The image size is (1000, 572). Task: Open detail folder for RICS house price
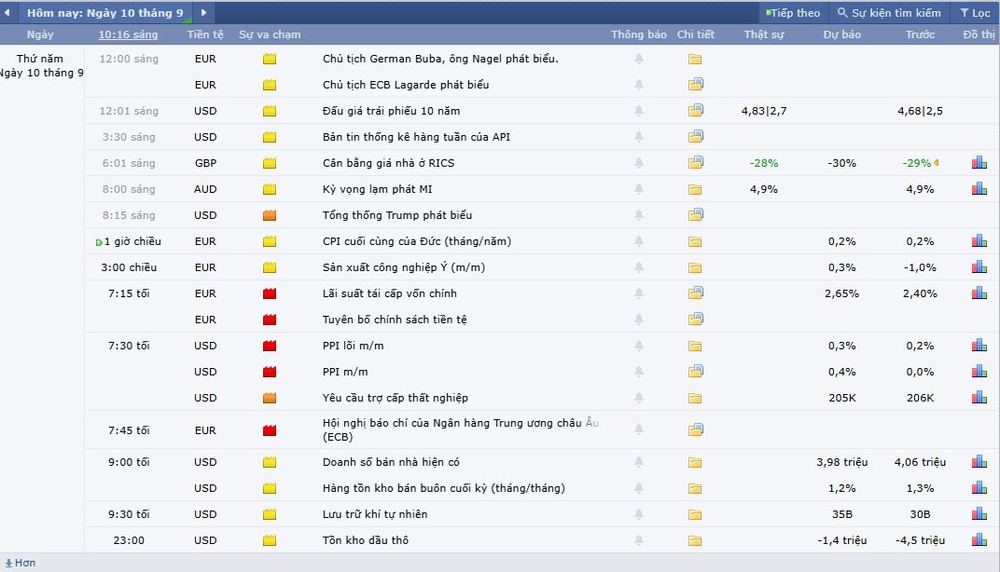pos(695,163)
